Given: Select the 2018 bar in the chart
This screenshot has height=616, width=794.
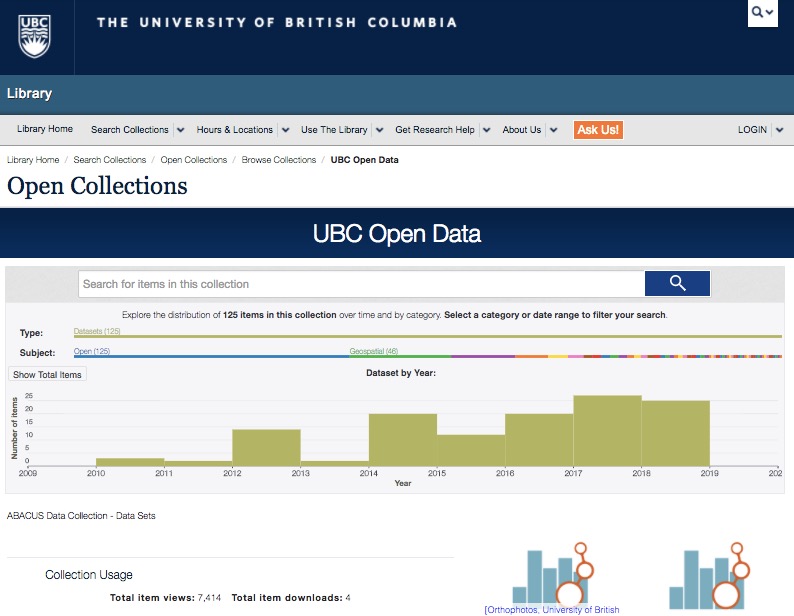Looking at the screenshot, I should [676, 434].
